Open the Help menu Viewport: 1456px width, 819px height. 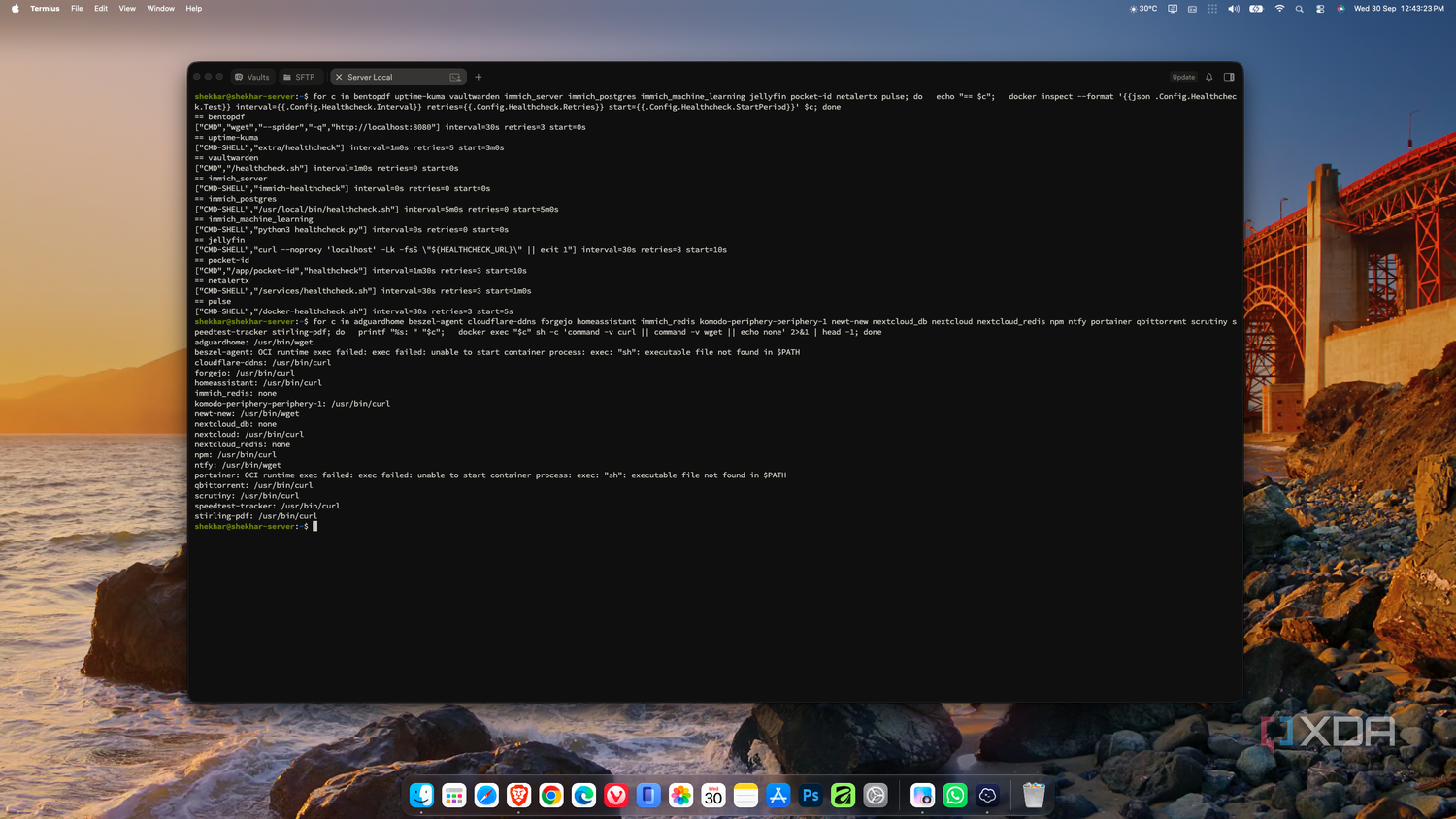[194, 8]
